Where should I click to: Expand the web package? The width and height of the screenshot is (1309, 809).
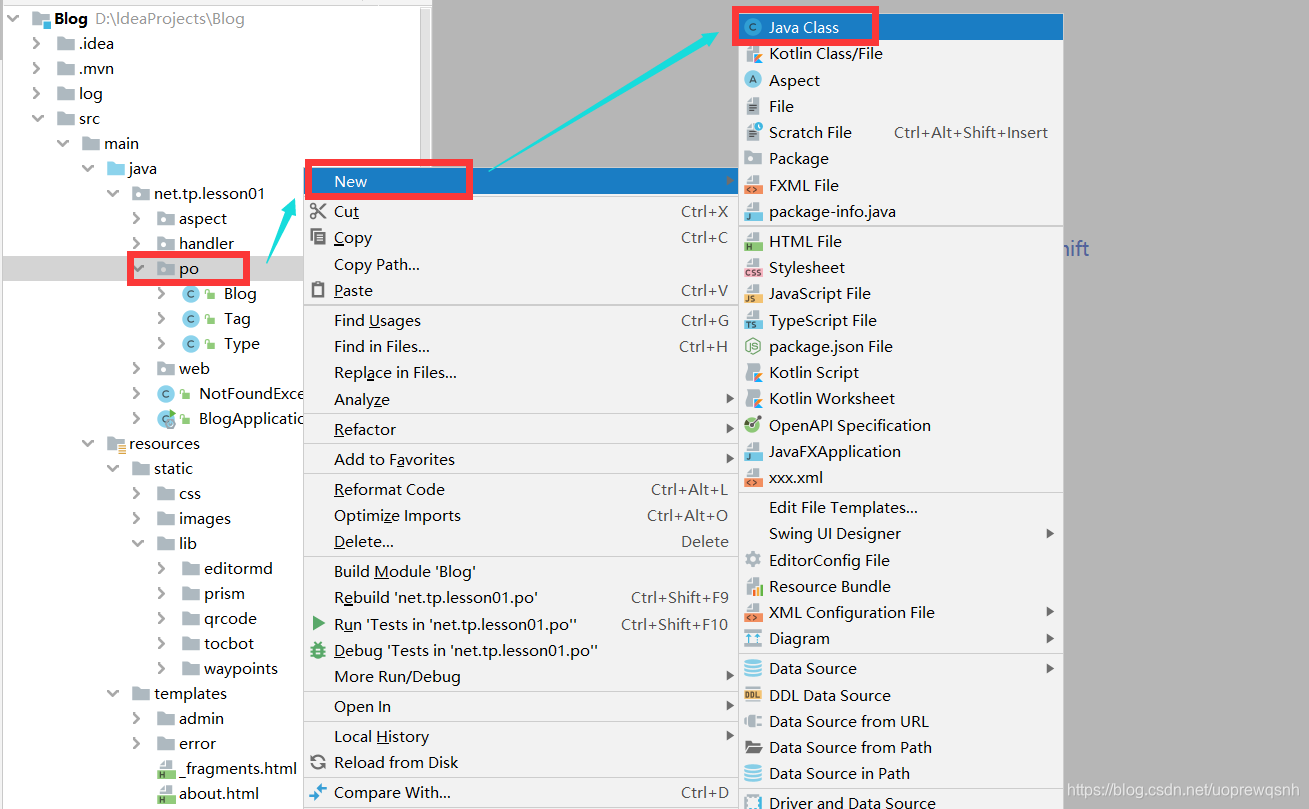(137, 368)
